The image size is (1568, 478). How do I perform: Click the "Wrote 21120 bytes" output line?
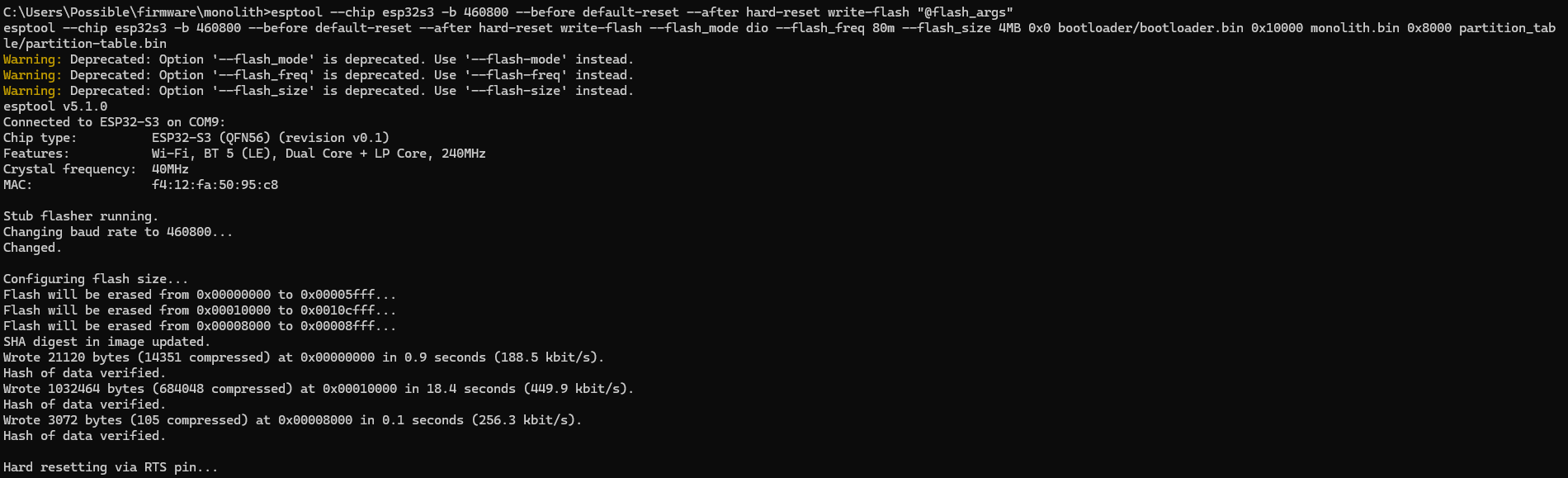(303, 357)
